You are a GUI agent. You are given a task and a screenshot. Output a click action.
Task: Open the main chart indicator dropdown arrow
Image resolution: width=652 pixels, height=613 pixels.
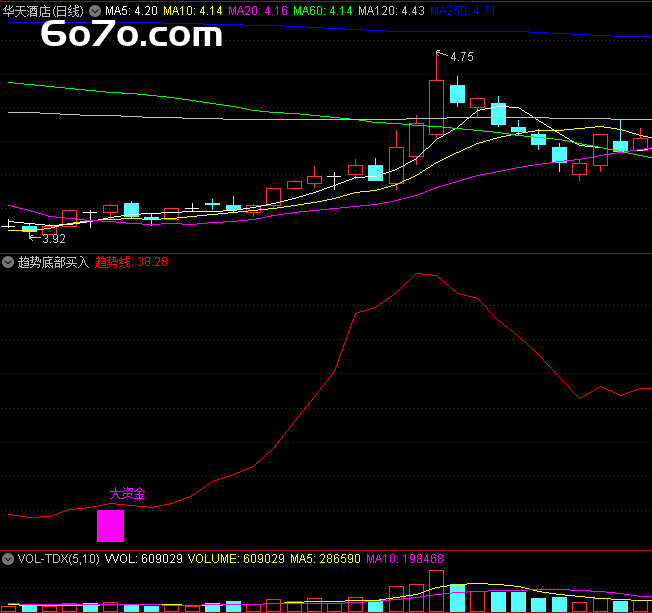tap(95, 11)
